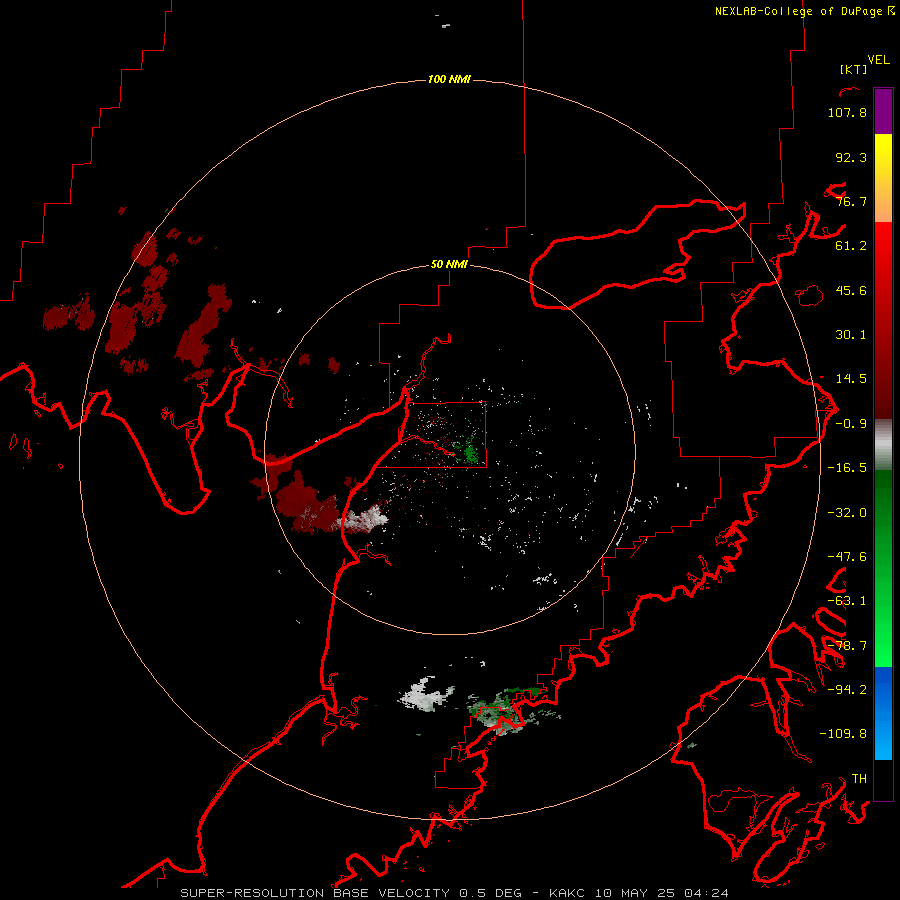900x900 pixels.
Task: Click the [KT] units label
Action: (854, 69)
